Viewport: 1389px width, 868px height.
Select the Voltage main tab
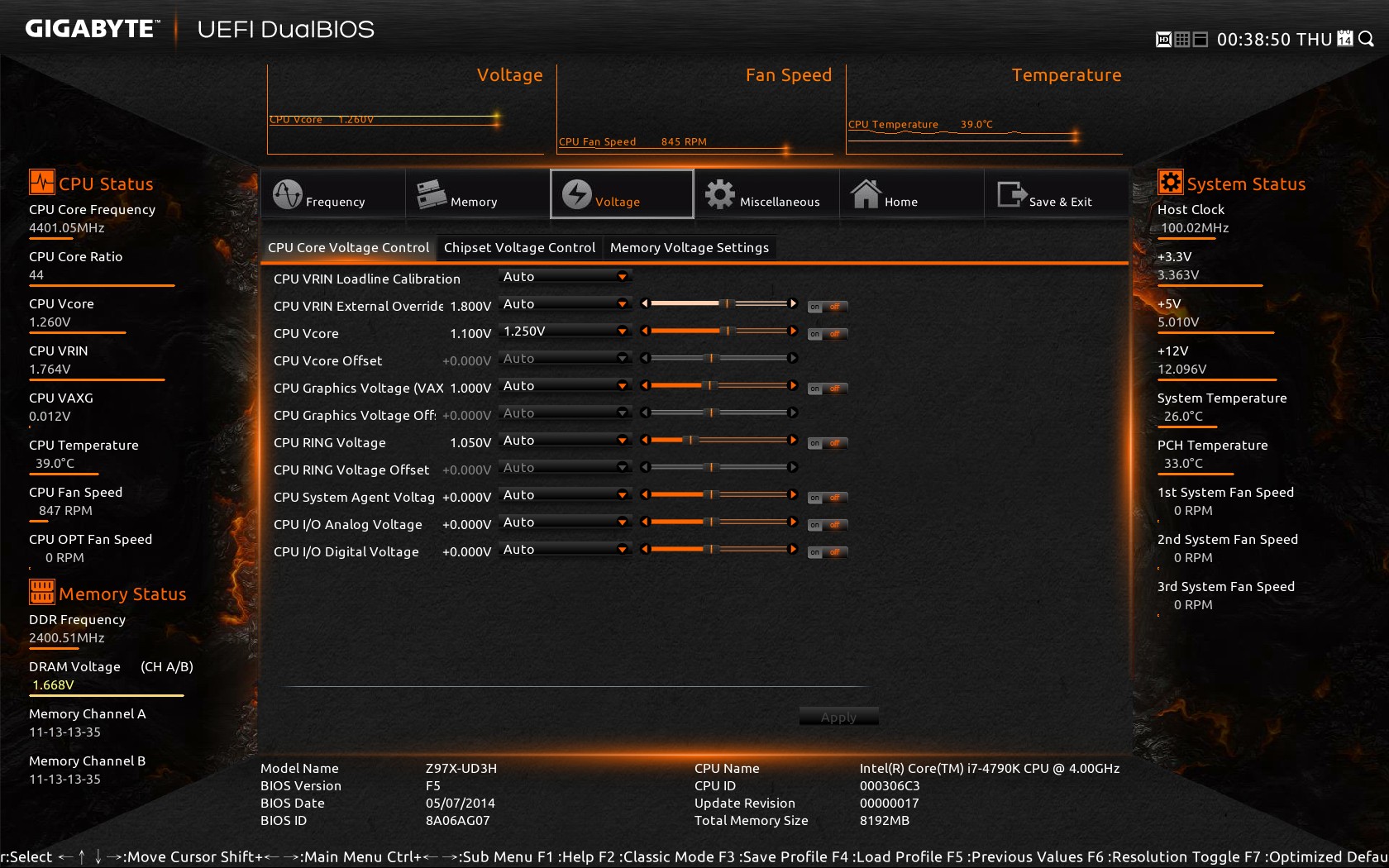coord(622,194)
